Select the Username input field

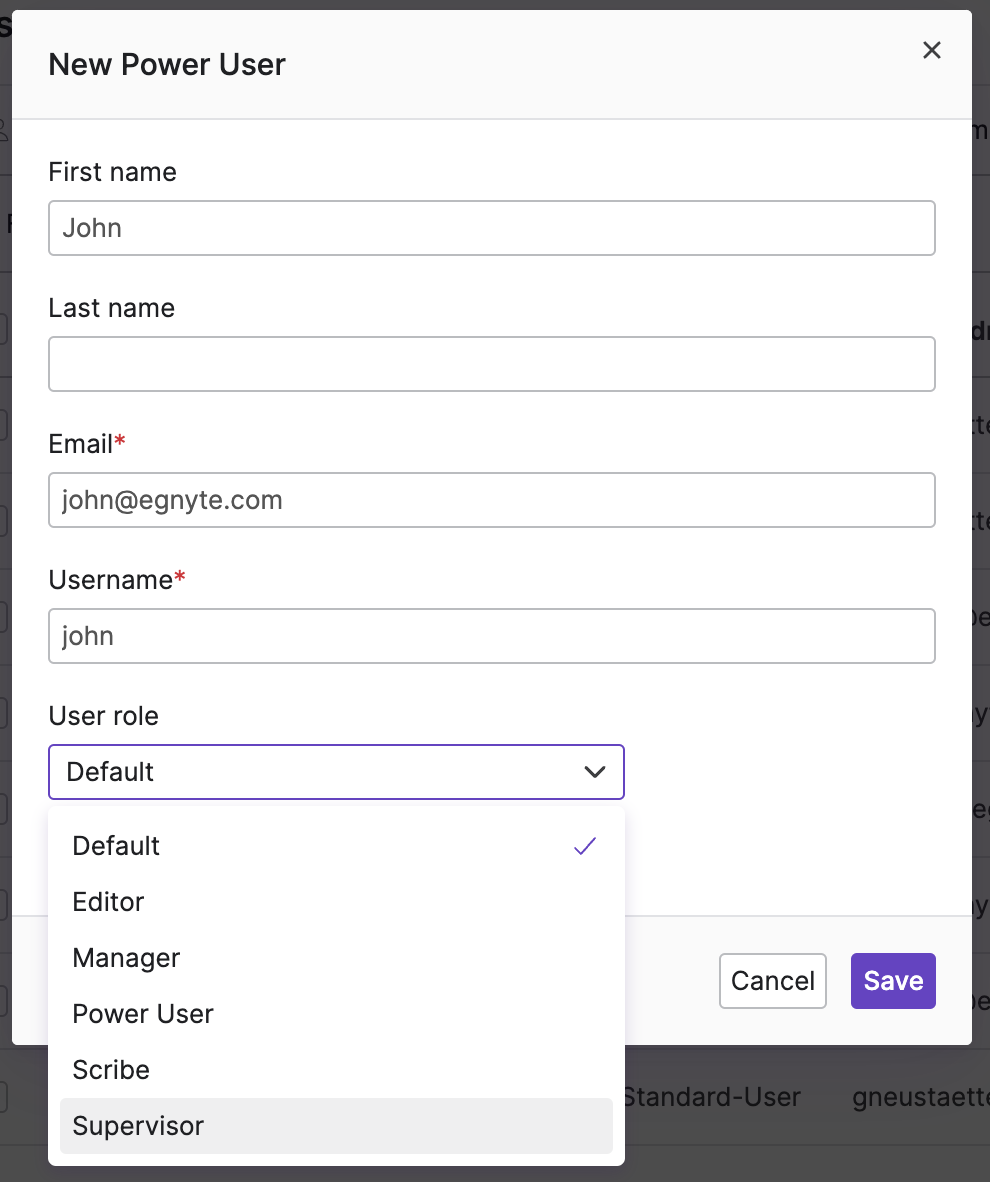492,636
